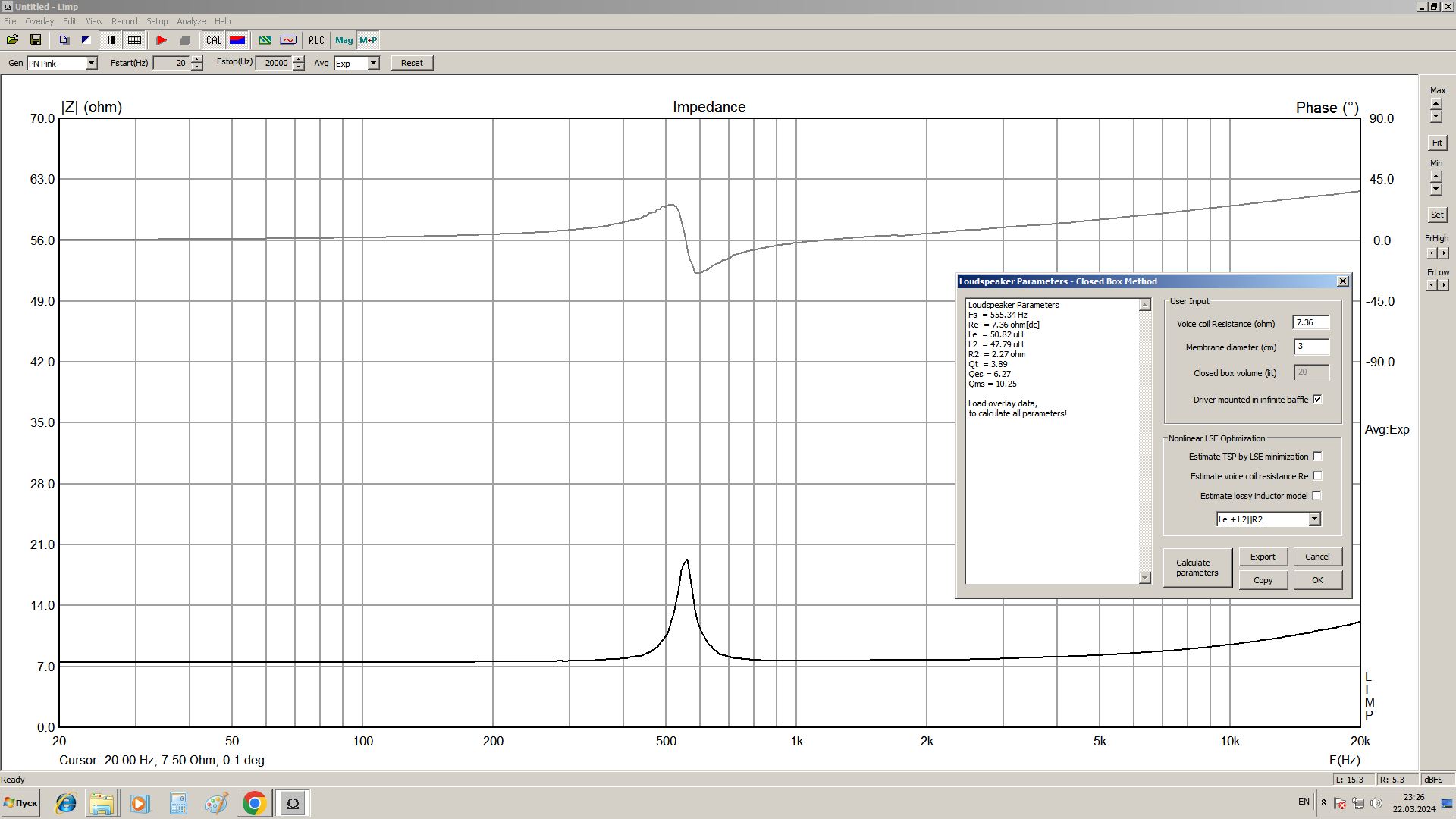Click the Membrane diameter input field
Image resolution: width=1456 pixels, height=819 pixels.
1311,347
